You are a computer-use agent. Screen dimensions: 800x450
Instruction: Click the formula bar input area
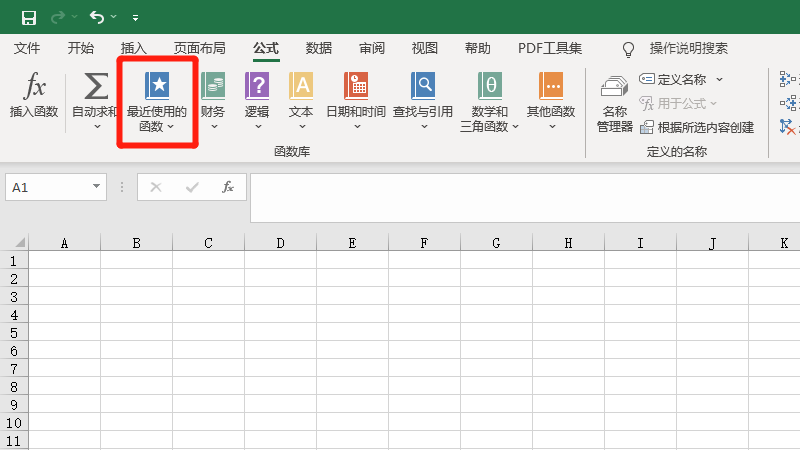tap(520, 197)
